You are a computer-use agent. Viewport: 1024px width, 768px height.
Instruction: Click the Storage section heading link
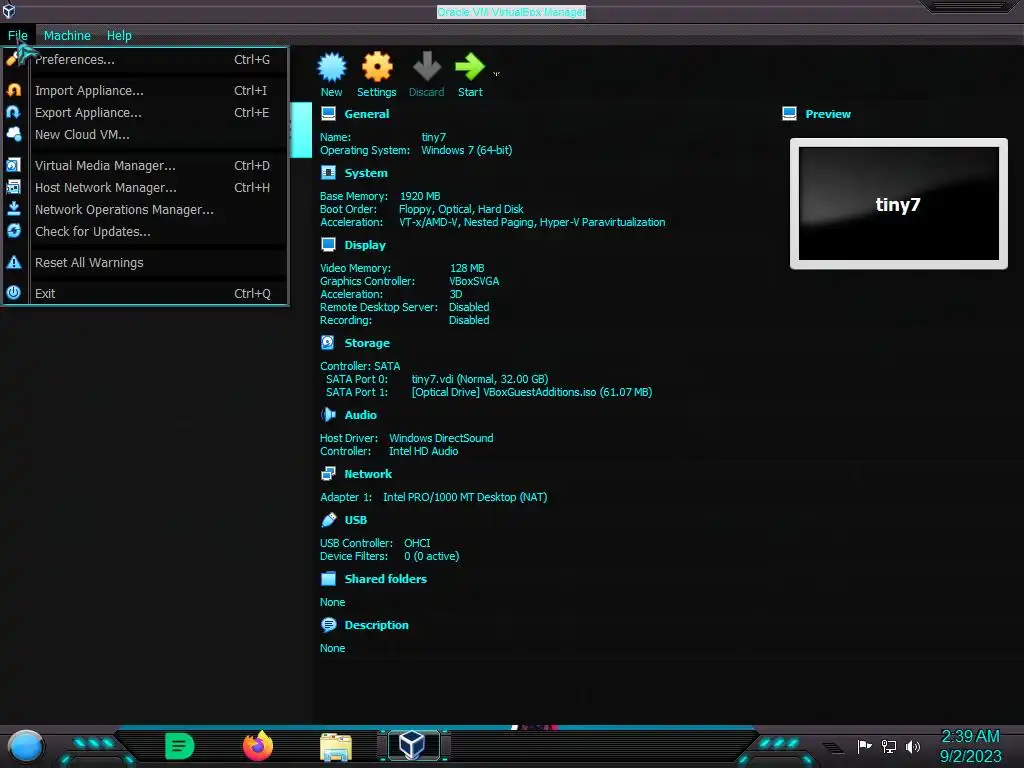367,343
